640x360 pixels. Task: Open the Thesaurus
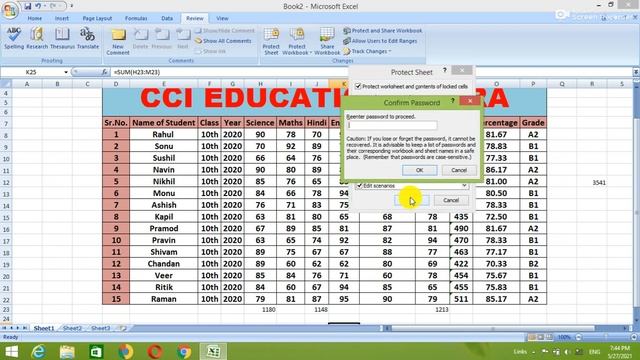[x=62, y=38]
